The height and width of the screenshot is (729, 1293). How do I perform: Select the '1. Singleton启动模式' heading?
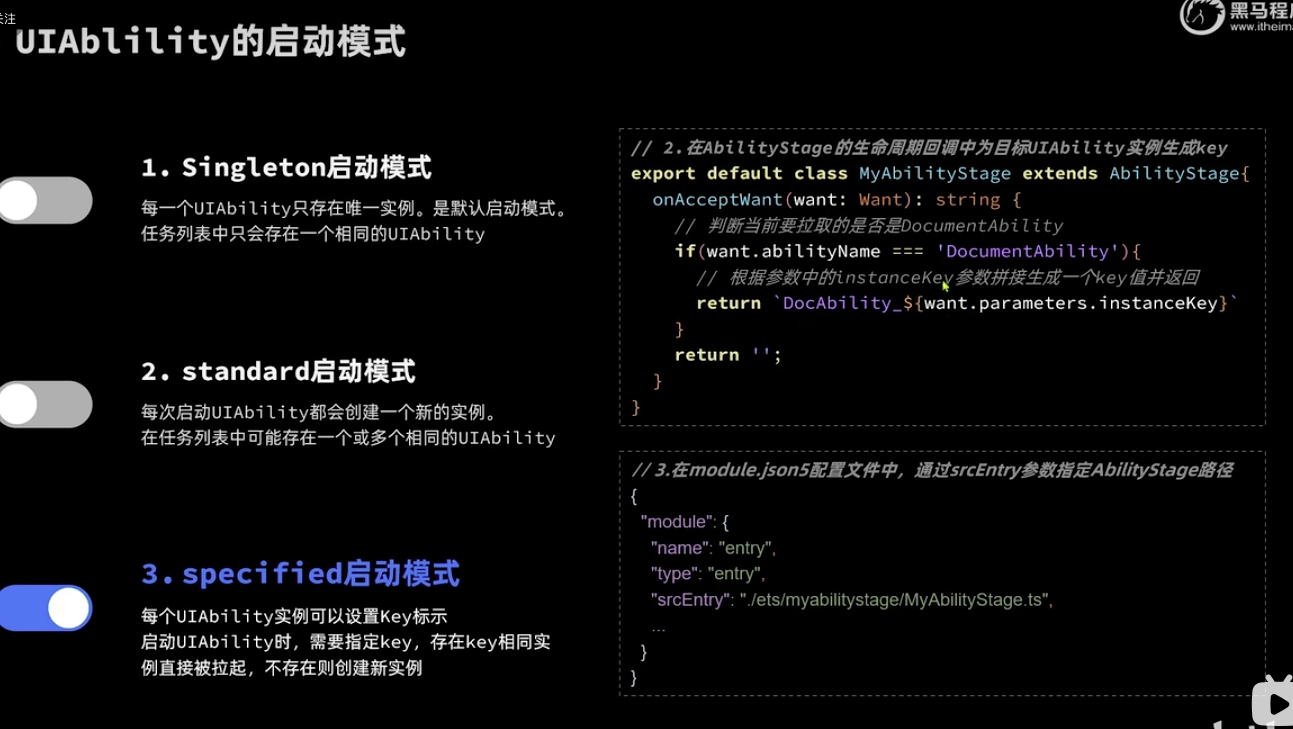[286, 167]
